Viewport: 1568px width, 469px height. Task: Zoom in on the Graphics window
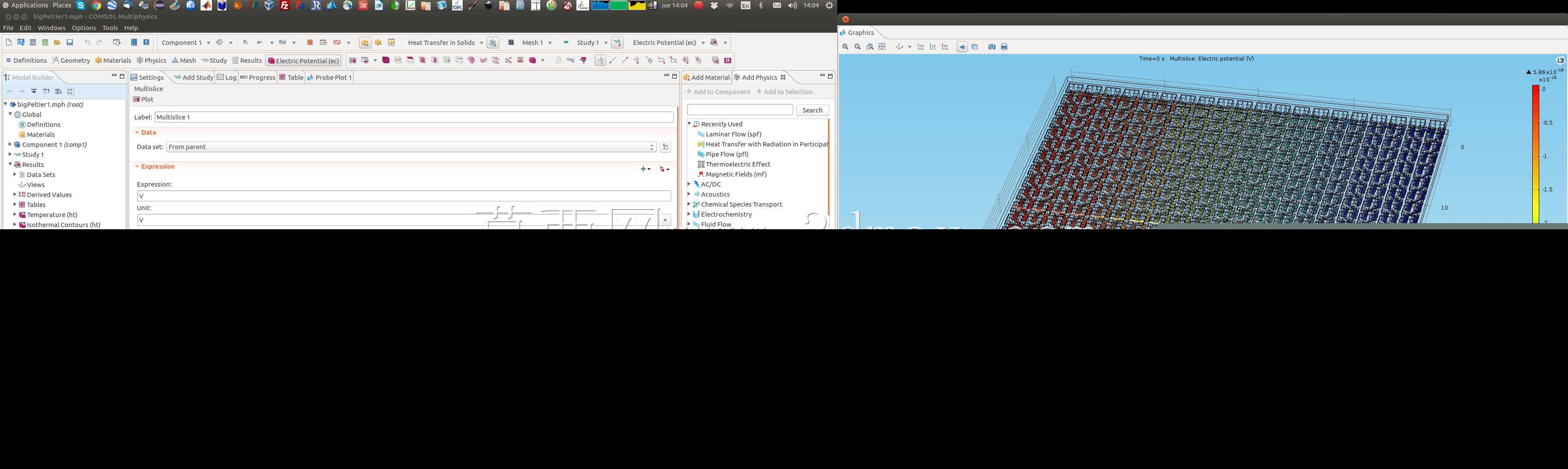(x=845, y=47)
